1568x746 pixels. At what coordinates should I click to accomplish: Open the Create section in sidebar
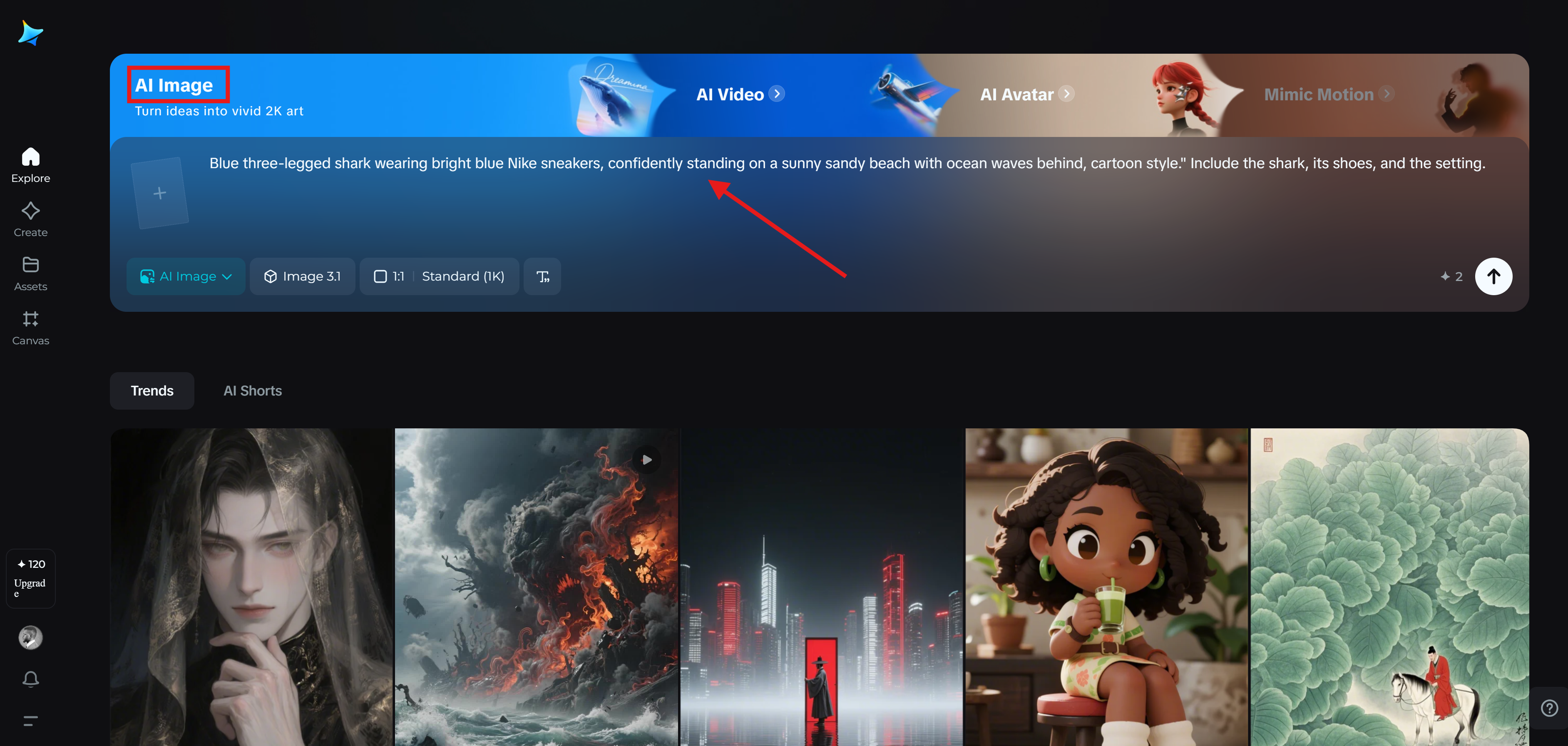[x=30, y=219]
